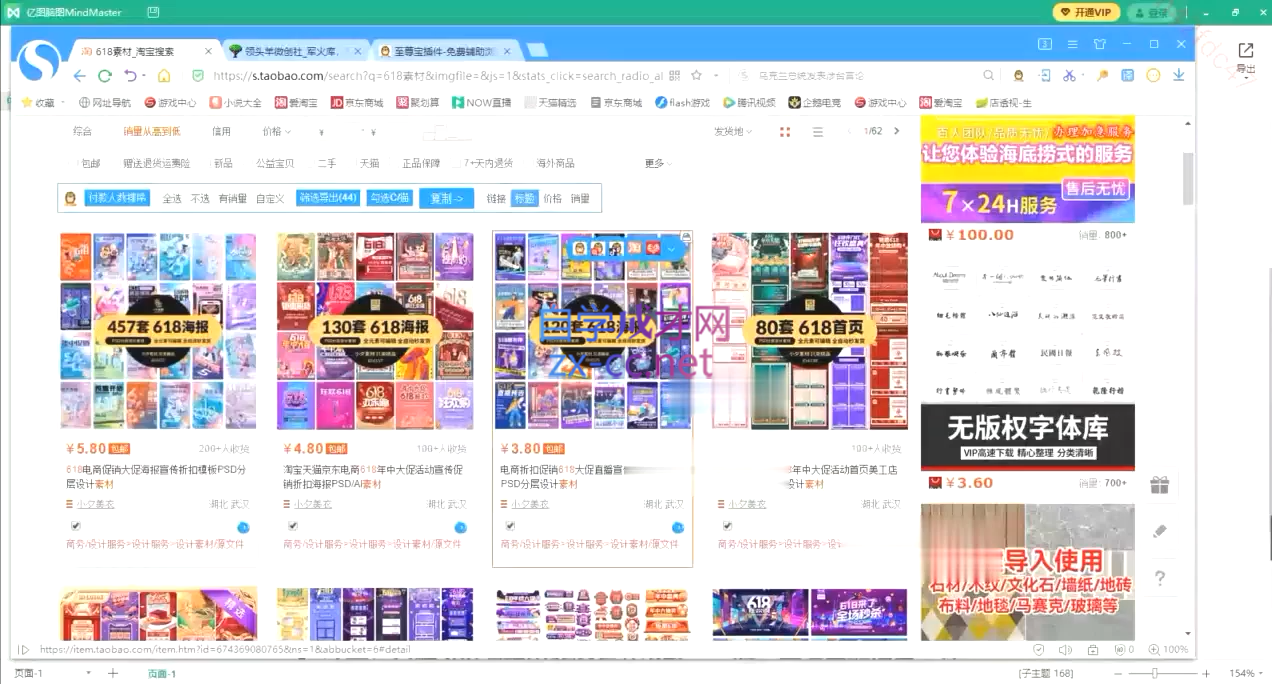This screenshot has height=684, width=1272.
Task: Open the scissors screenshot tool
Action: click(1069, 76)
